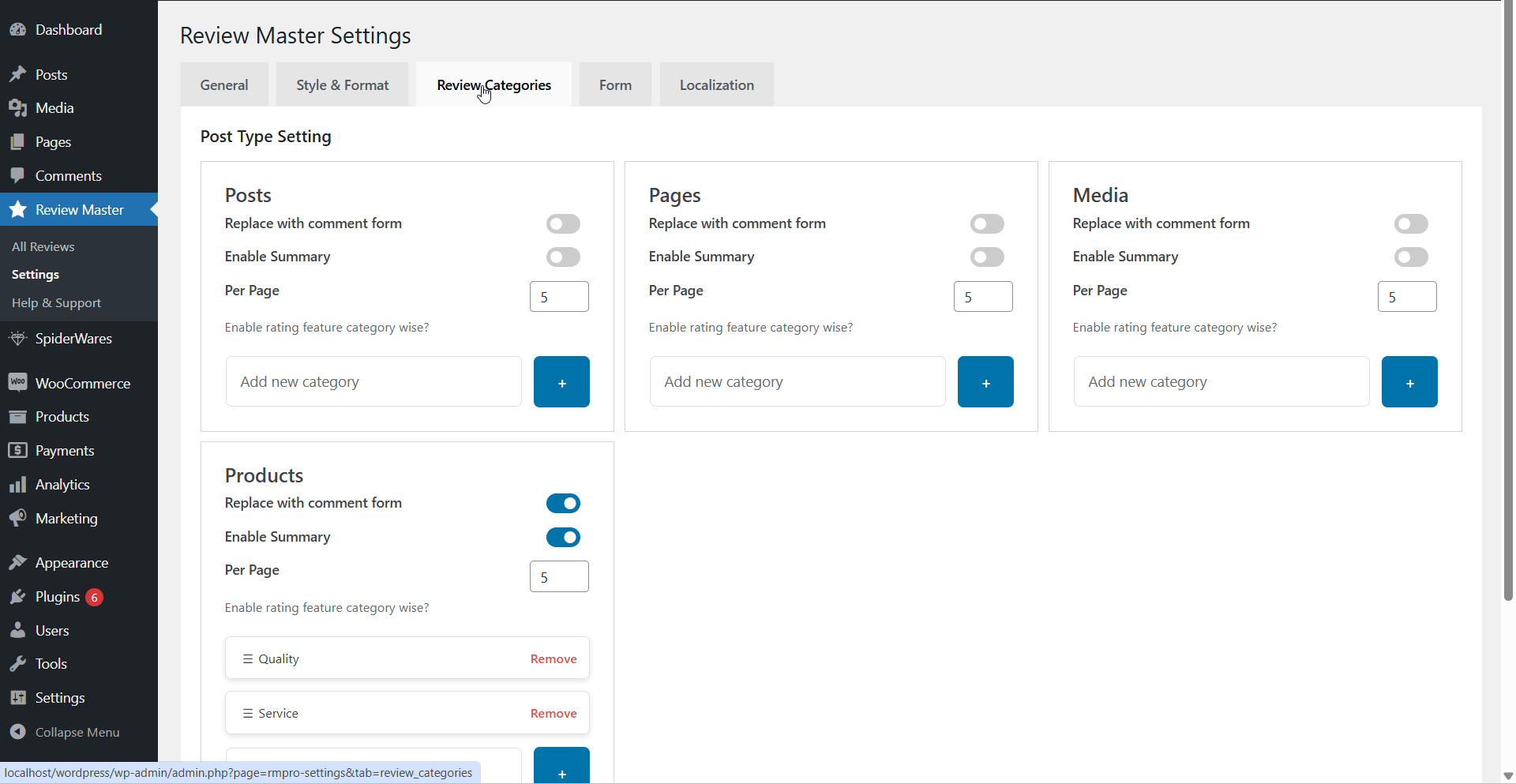Click the Appearance paintbrush icon

point(18,562)
